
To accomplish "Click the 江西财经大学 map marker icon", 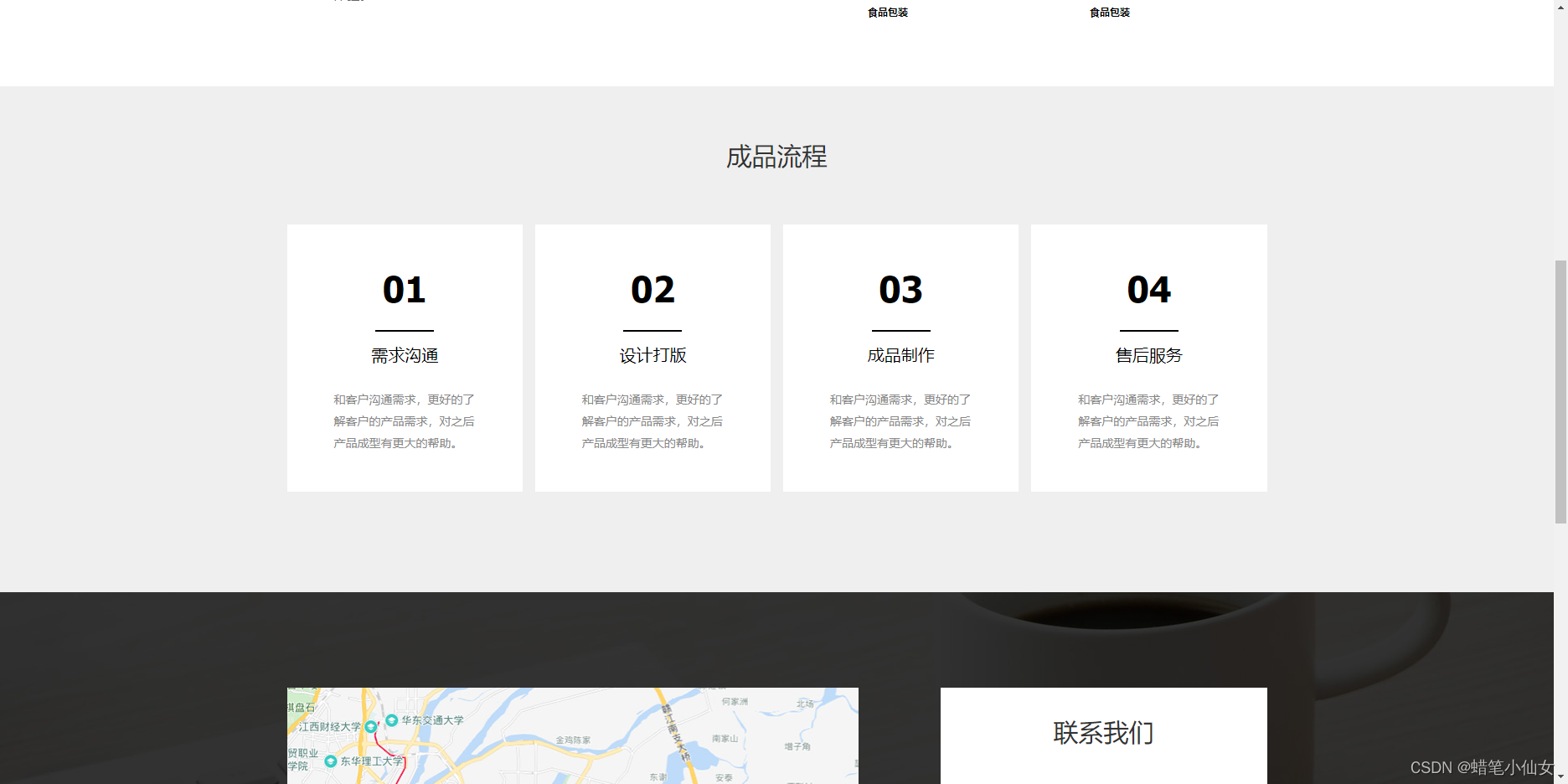I will pos(371,726).
